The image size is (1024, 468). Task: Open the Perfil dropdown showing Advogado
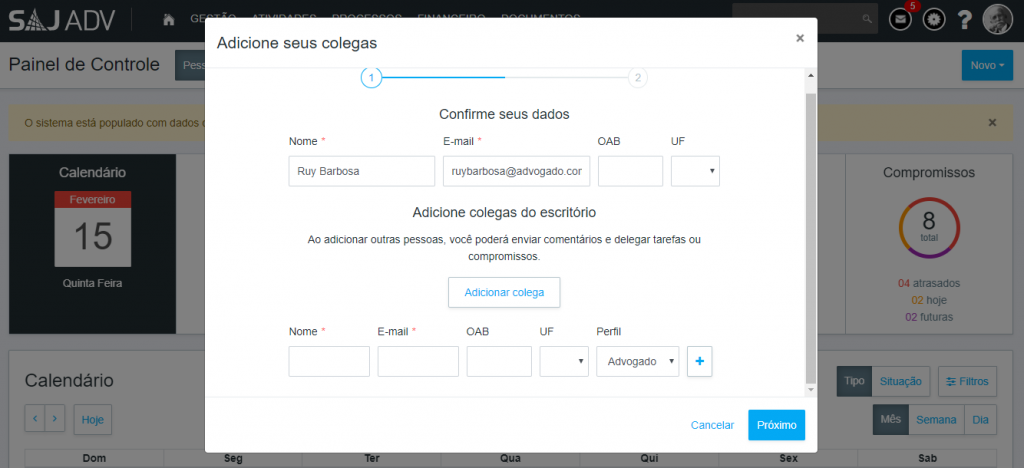point(637,362)
